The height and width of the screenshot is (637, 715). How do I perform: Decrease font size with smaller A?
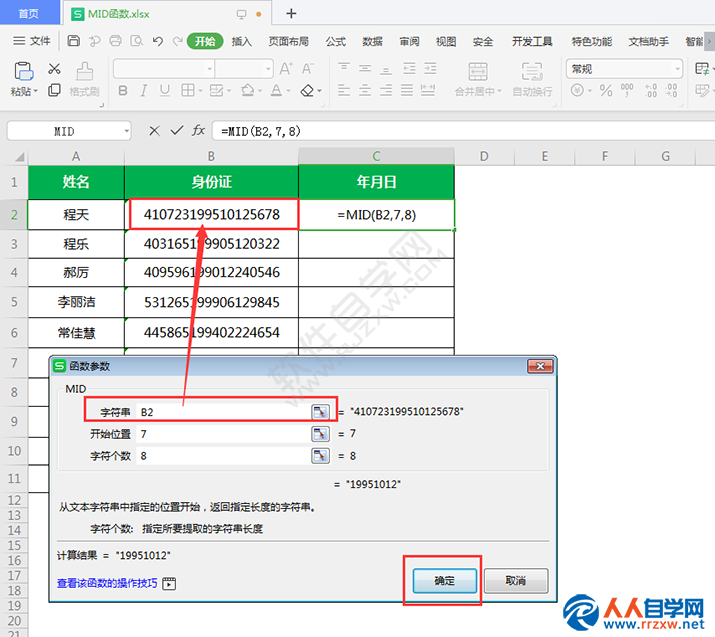point(307,69)
